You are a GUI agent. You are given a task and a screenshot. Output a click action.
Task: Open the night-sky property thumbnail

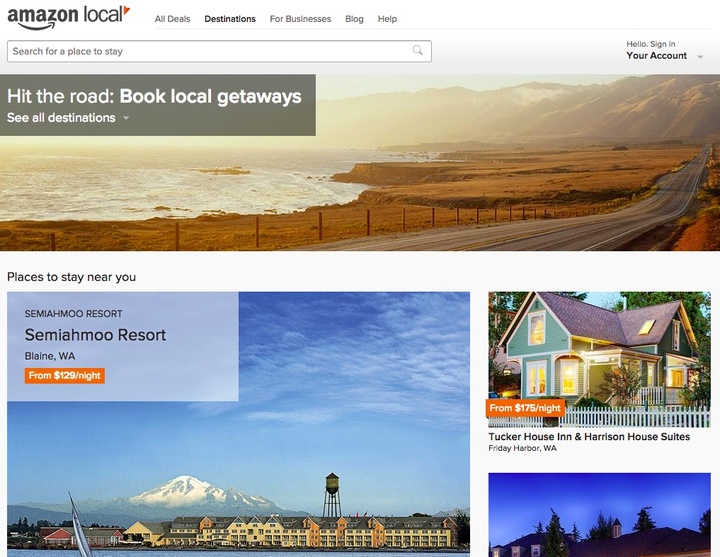599,515
